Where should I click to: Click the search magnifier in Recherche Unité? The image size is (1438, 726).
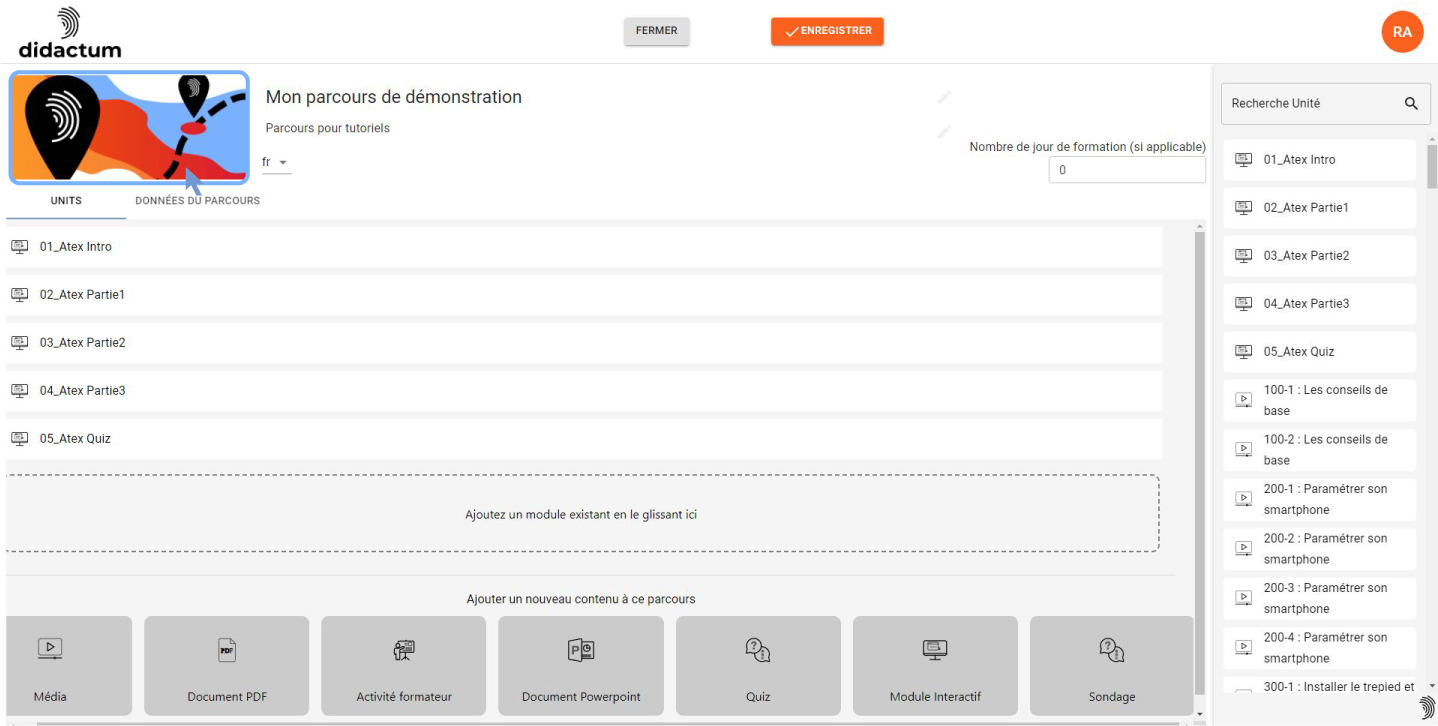[x=1411, y=103]
